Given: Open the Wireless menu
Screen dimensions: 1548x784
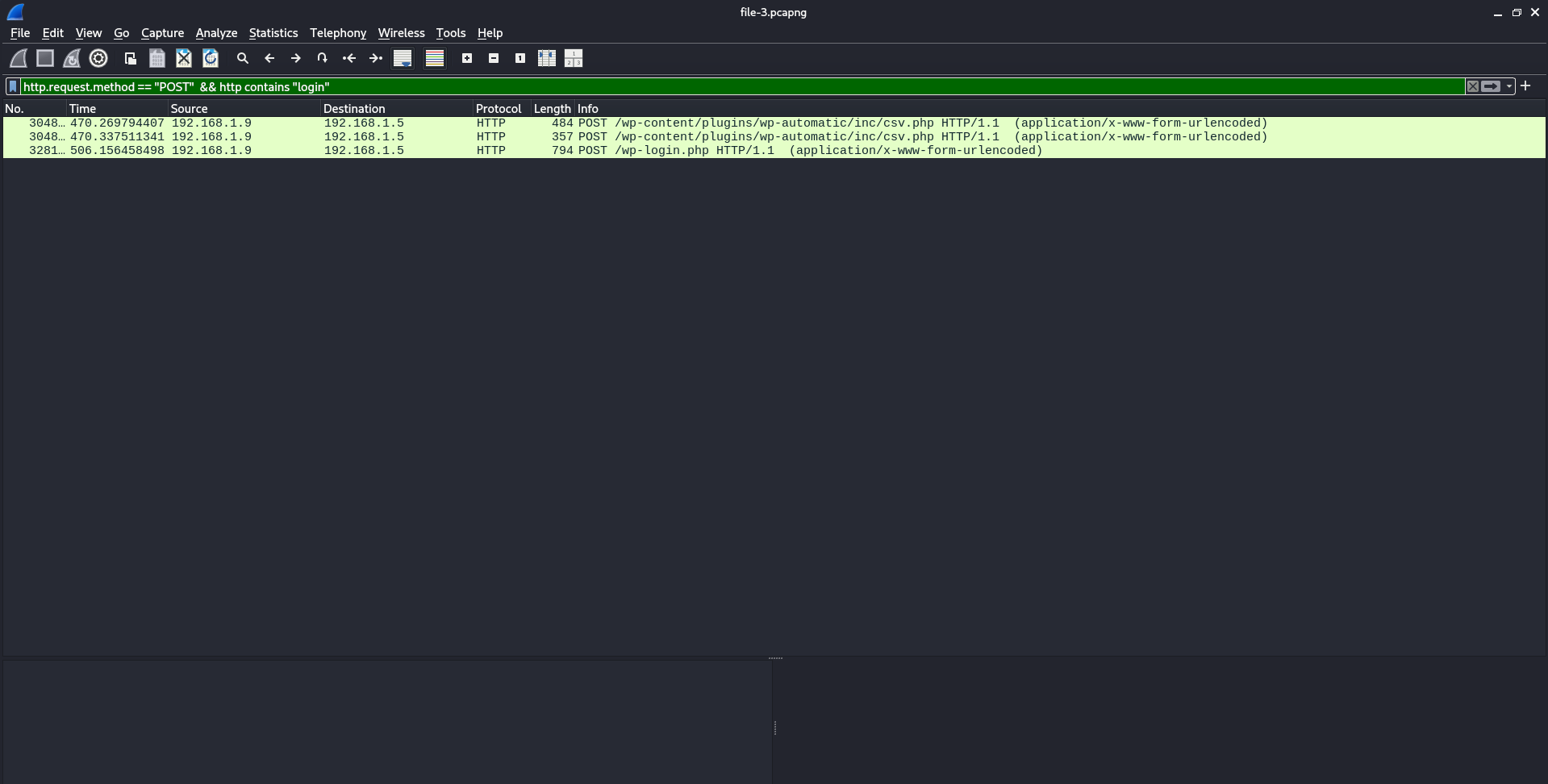Looking at the screenshot, I should 401,33.
